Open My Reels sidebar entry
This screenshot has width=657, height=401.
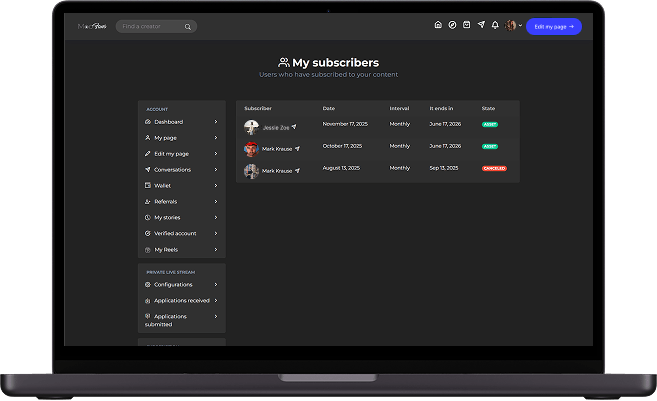coord(181,250)
